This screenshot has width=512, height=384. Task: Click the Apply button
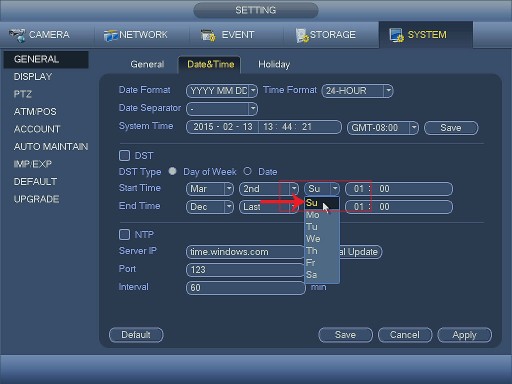(x=464, y=335)
